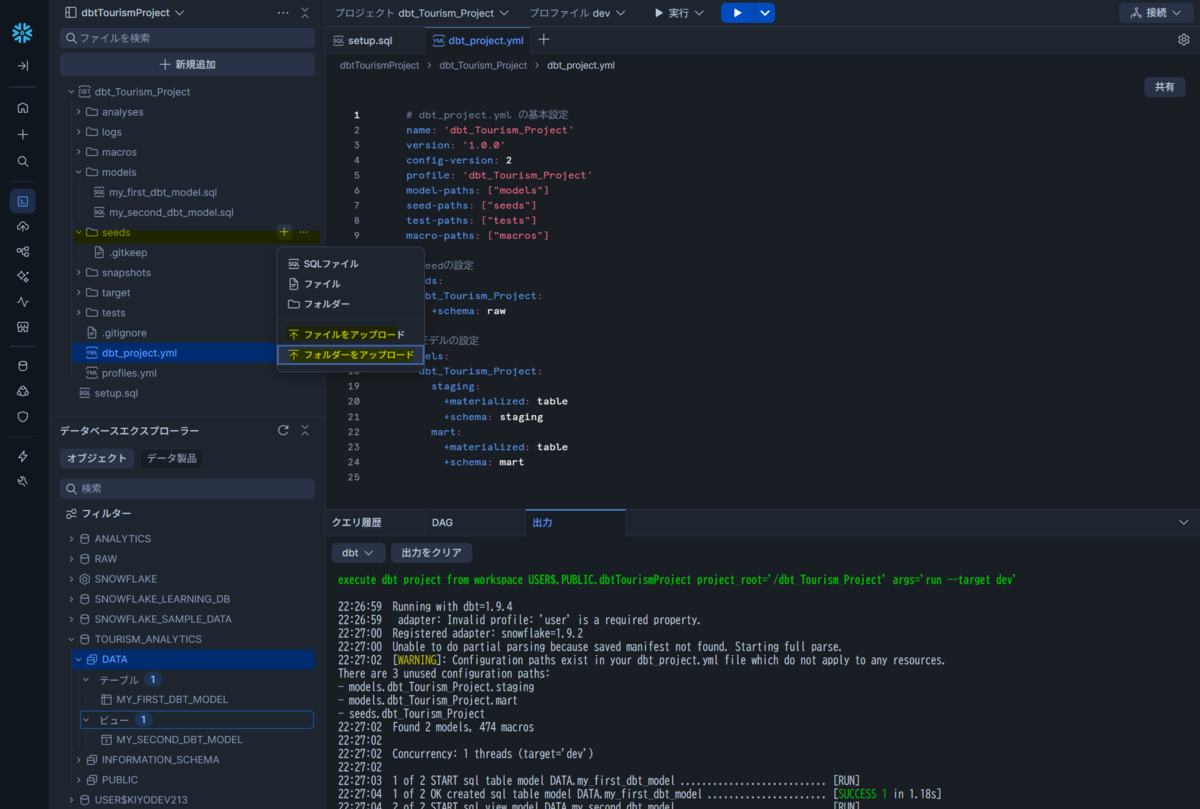Screen dimensions: 1200x809
Task: Open the transformation nodes sidebar icon
Action: click(x=22, y=252)
